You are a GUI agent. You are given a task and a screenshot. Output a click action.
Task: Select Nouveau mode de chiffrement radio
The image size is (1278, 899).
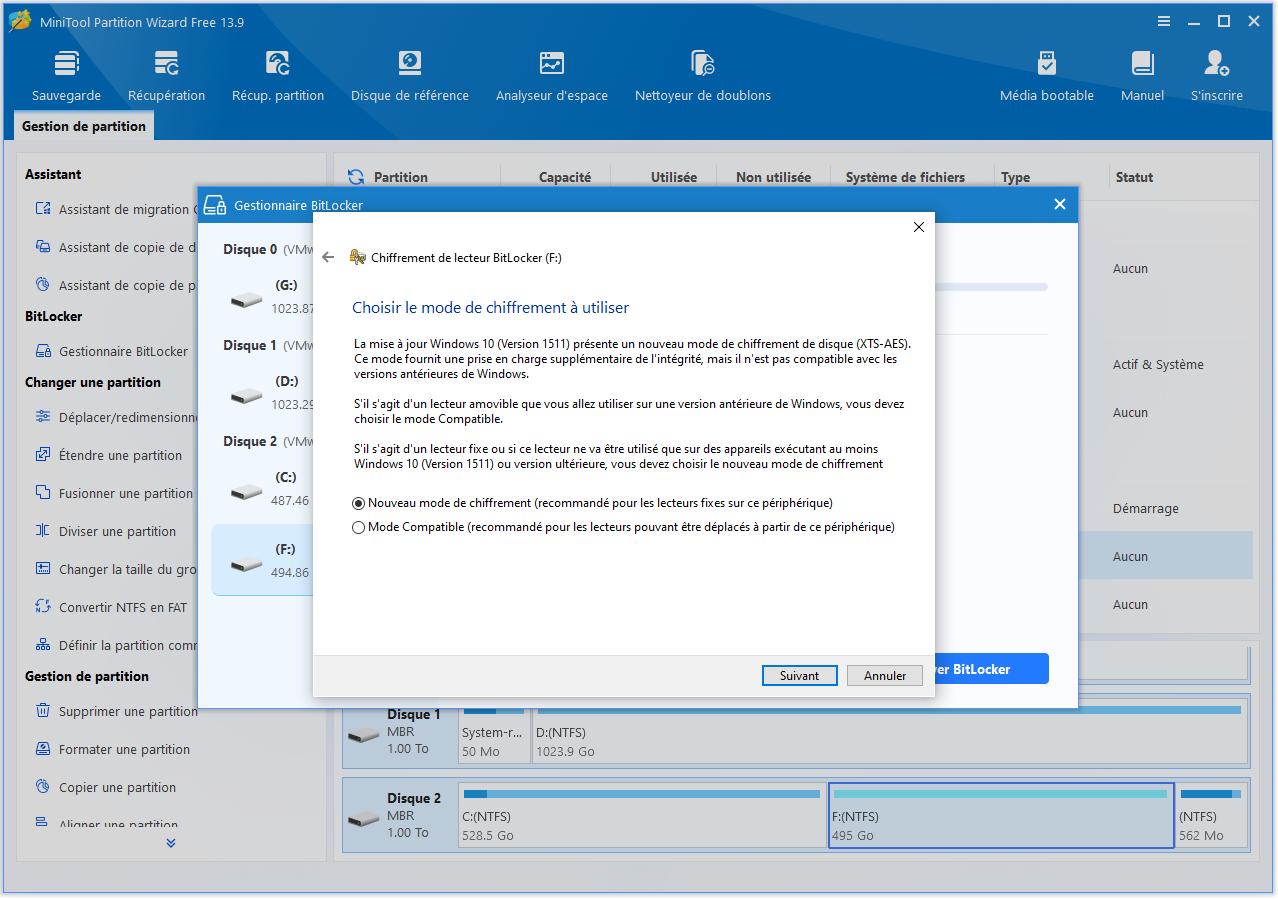coord(359,503)
